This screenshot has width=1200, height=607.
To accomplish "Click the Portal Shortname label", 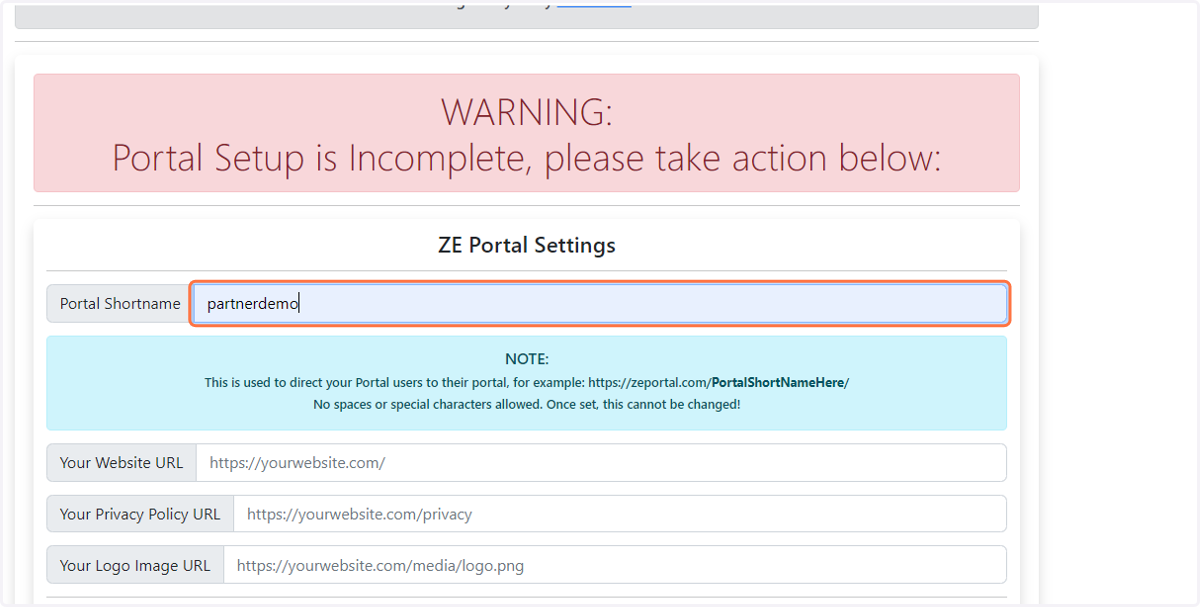I will (120, 304).
